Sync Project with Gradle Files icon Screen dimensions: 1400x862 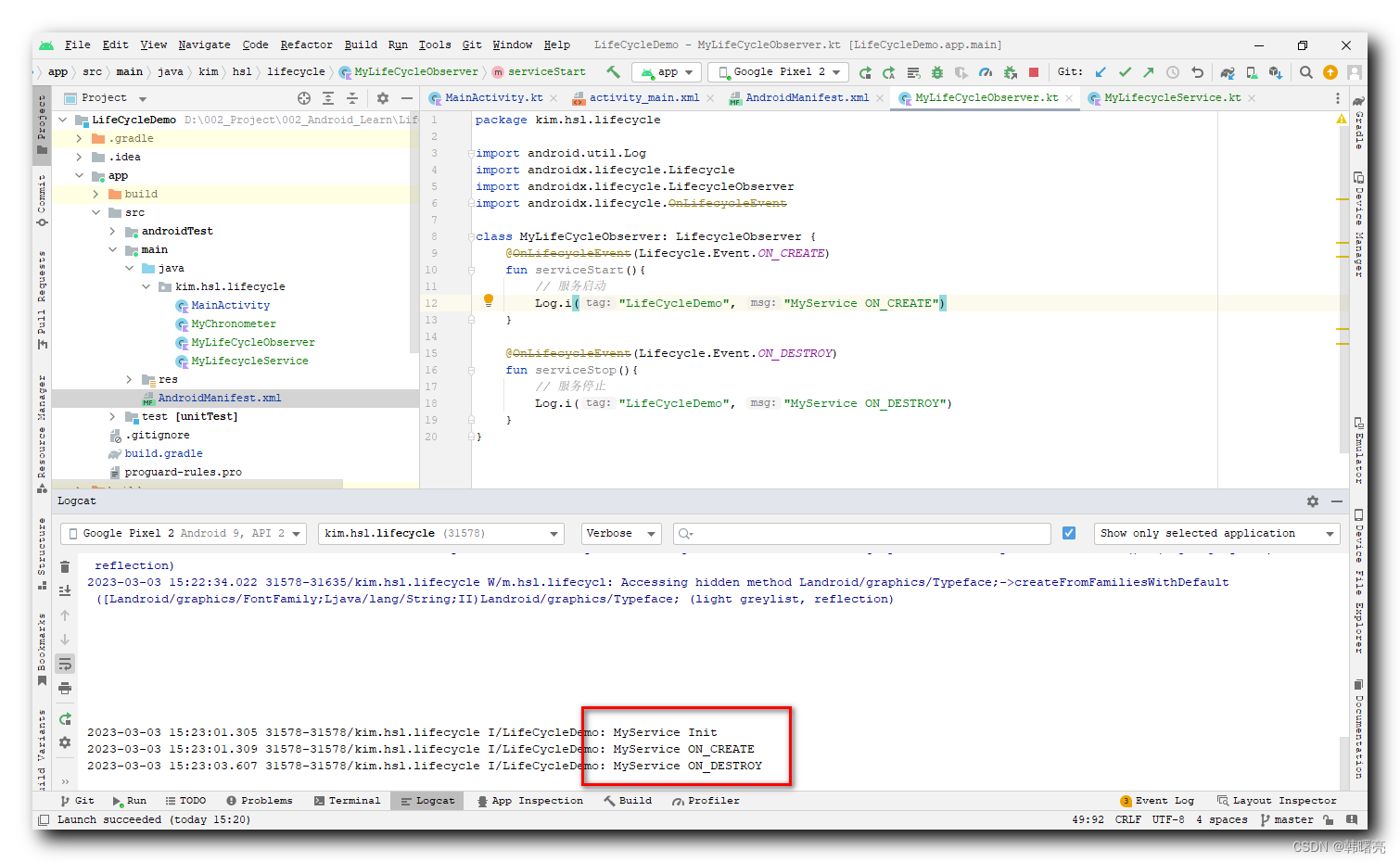click(x=1228, y=72)
